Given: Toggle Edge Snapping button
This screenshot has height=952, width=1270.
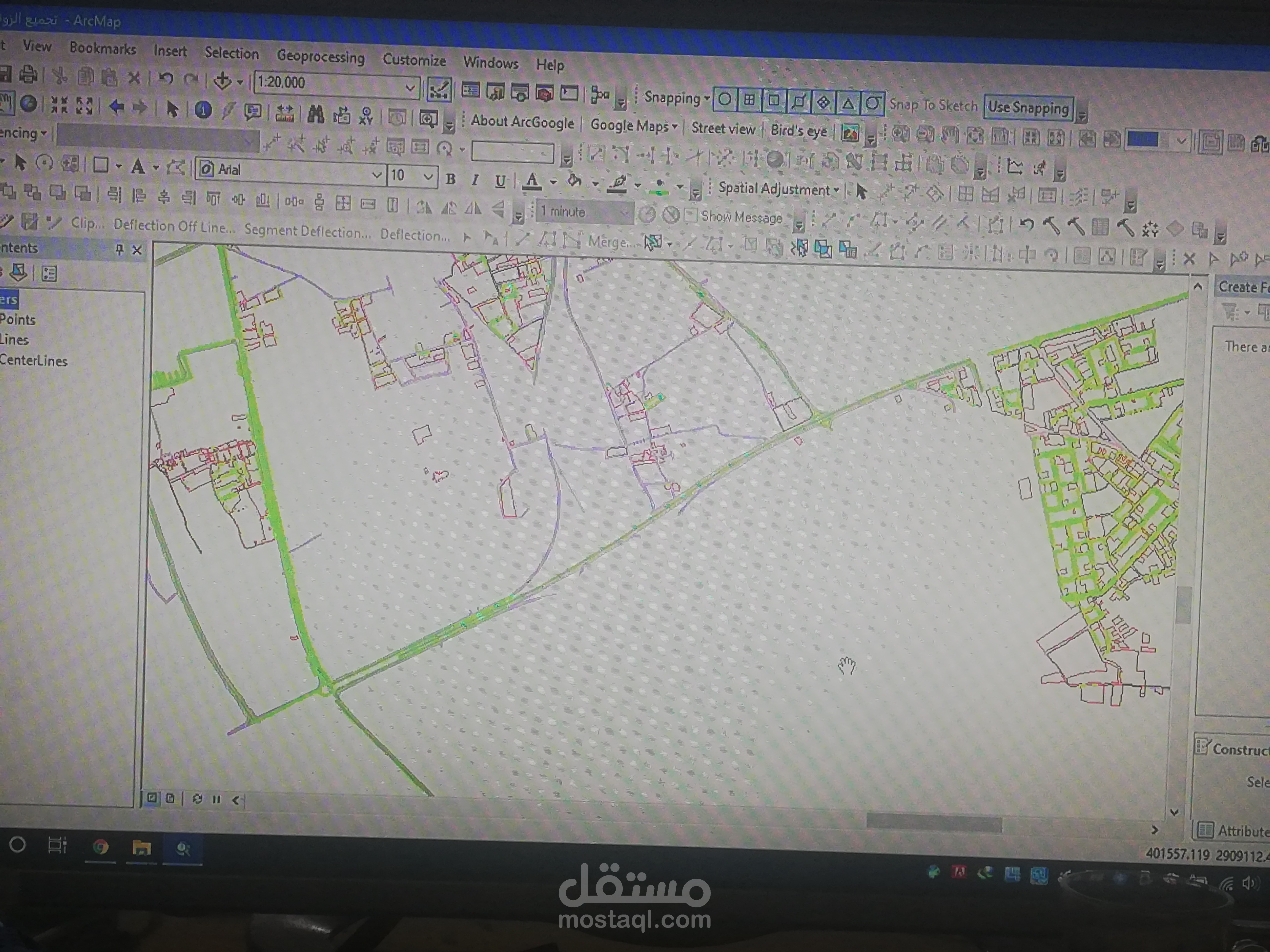Looking at the screenshot, I should click(799, 102).
